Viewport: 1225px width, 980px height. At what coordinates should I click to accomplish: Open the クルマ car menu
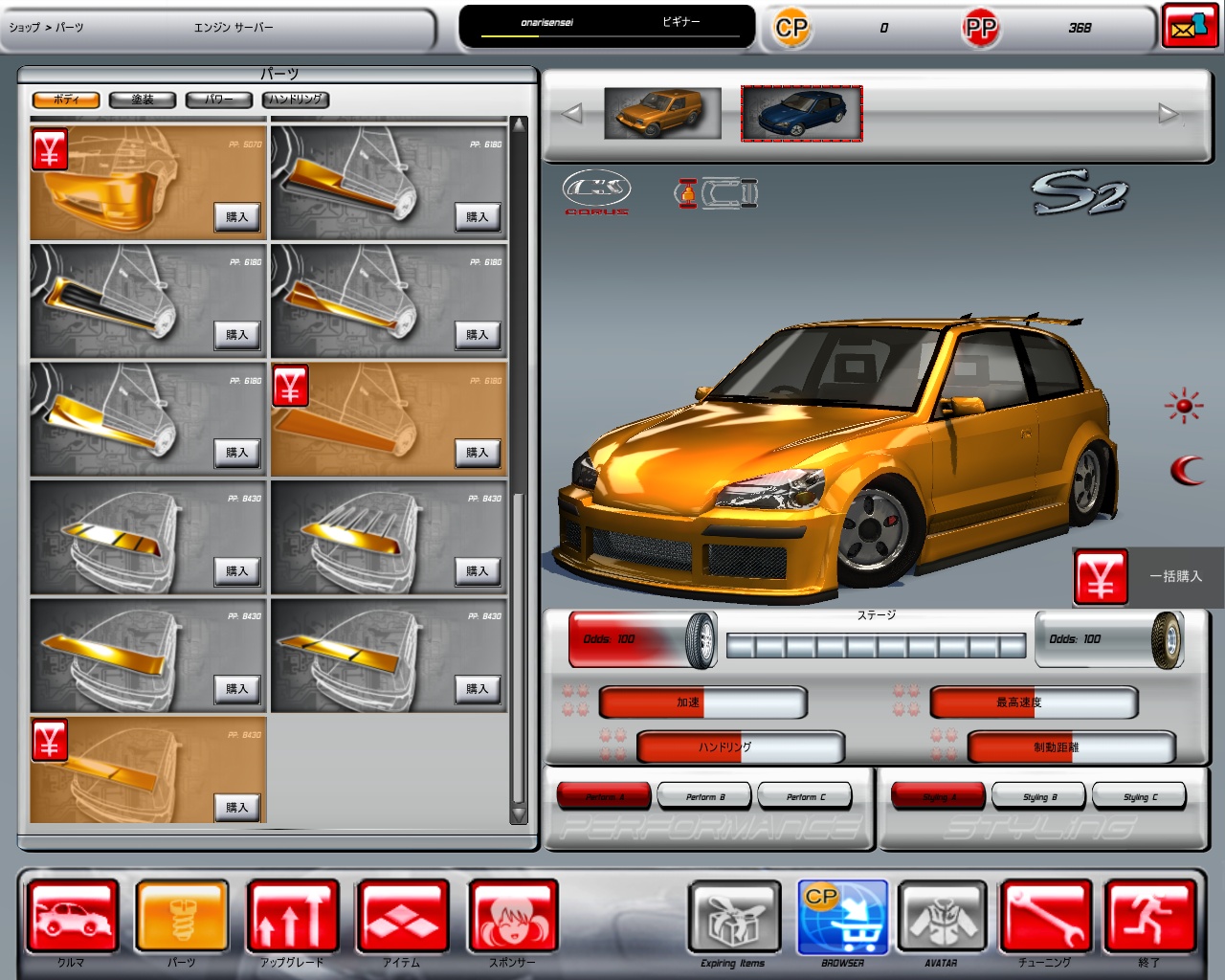click(x=73, y=917)
